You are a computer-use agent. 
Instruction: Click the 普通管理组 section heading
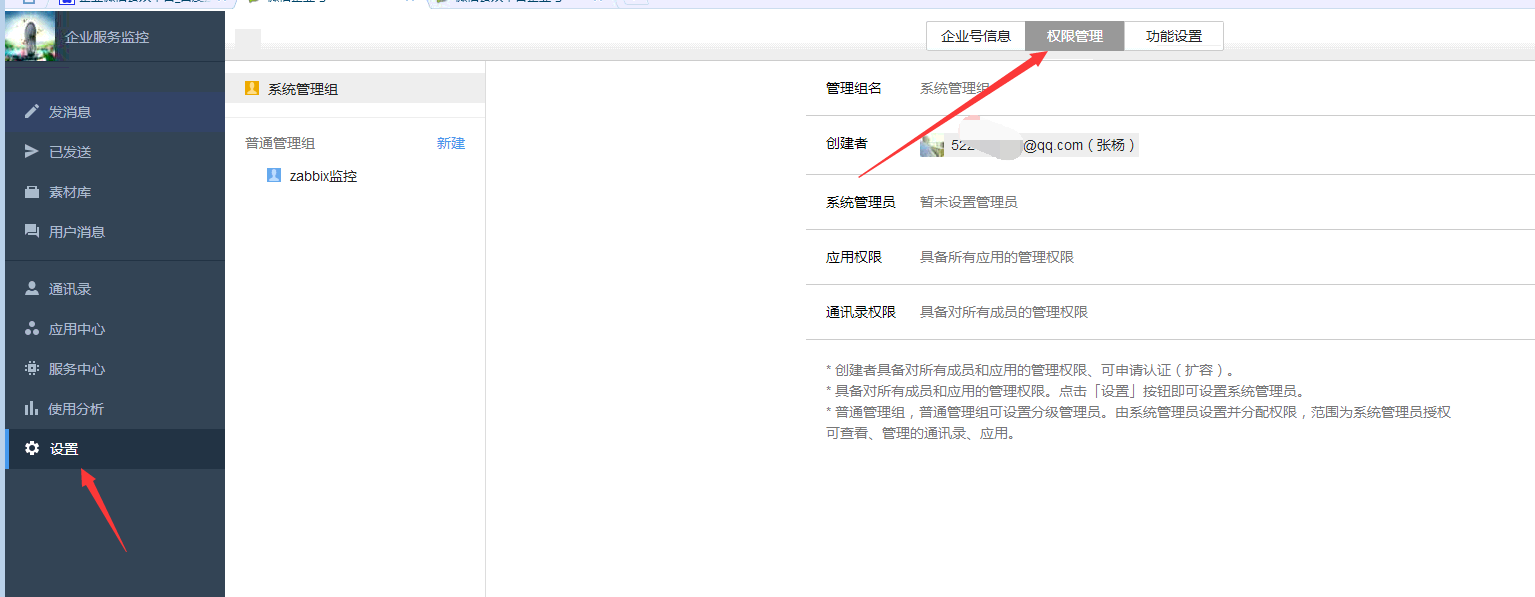(280, 143)
